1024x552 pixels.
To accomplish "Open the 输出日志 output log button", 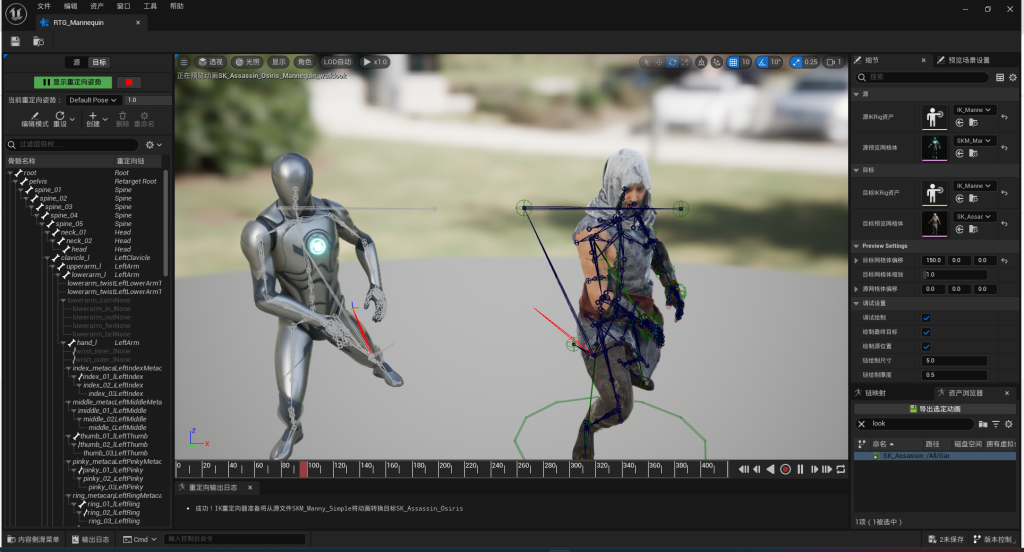I will [x=91, y=540].
